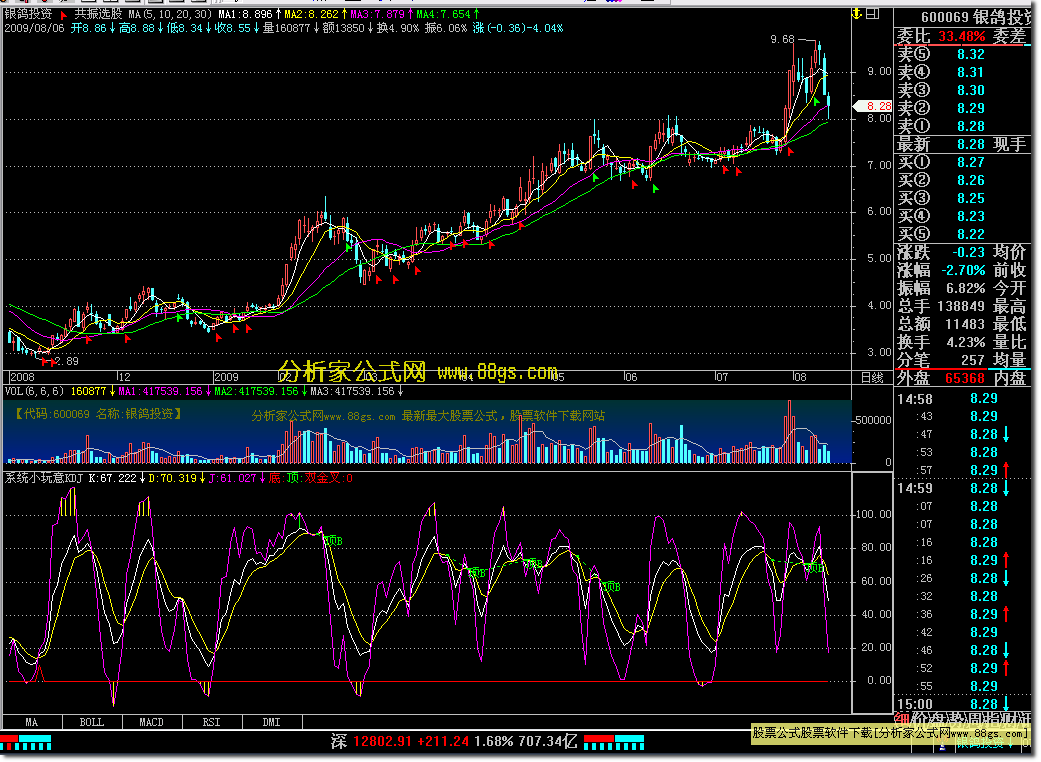Switch to the MA indicator tab
Image resolution: width=1041 pixels, height=762 pixels.
click(x=31, y=721)
